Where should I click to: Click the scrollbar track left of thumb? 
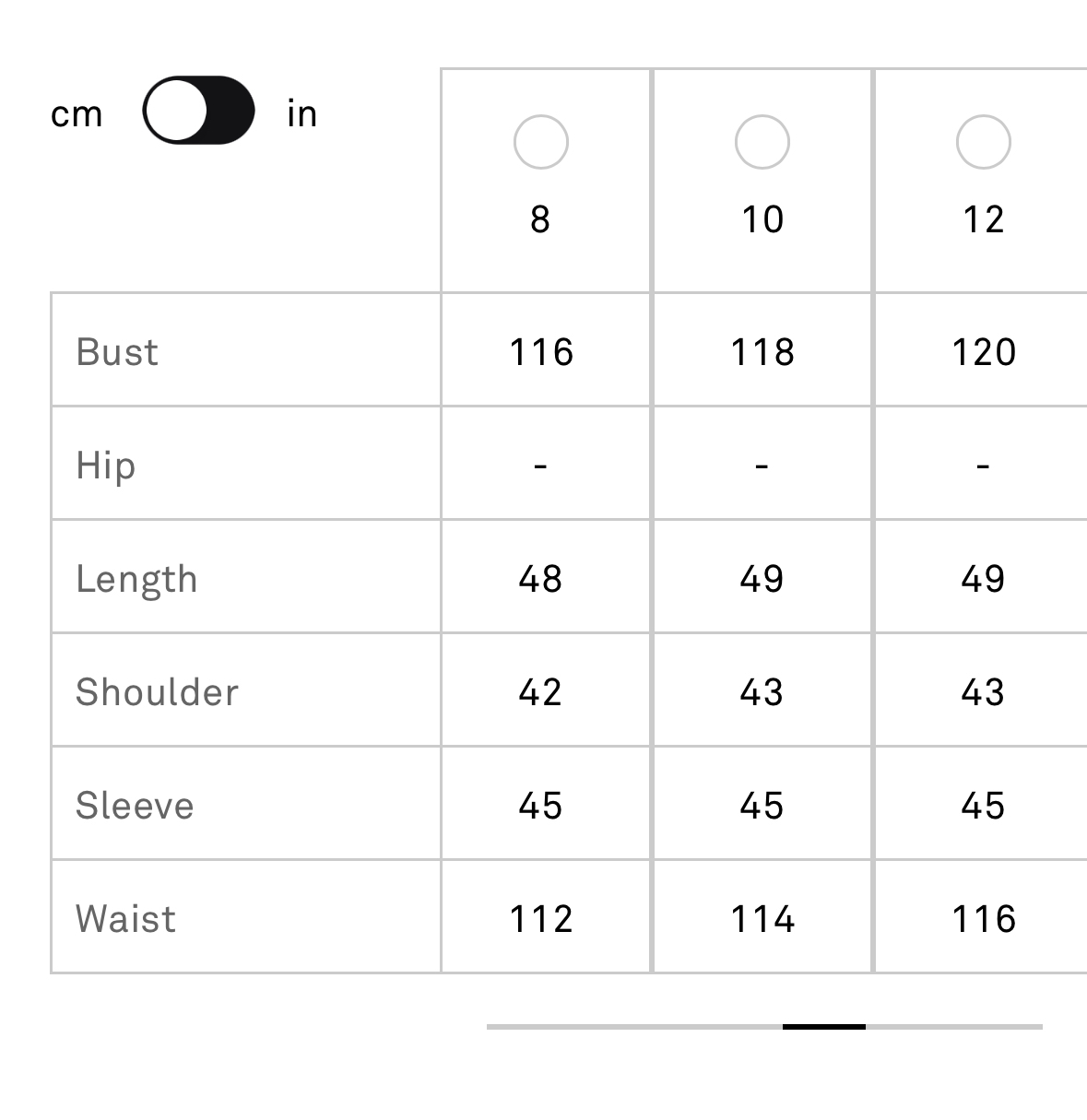[634, 1026]
